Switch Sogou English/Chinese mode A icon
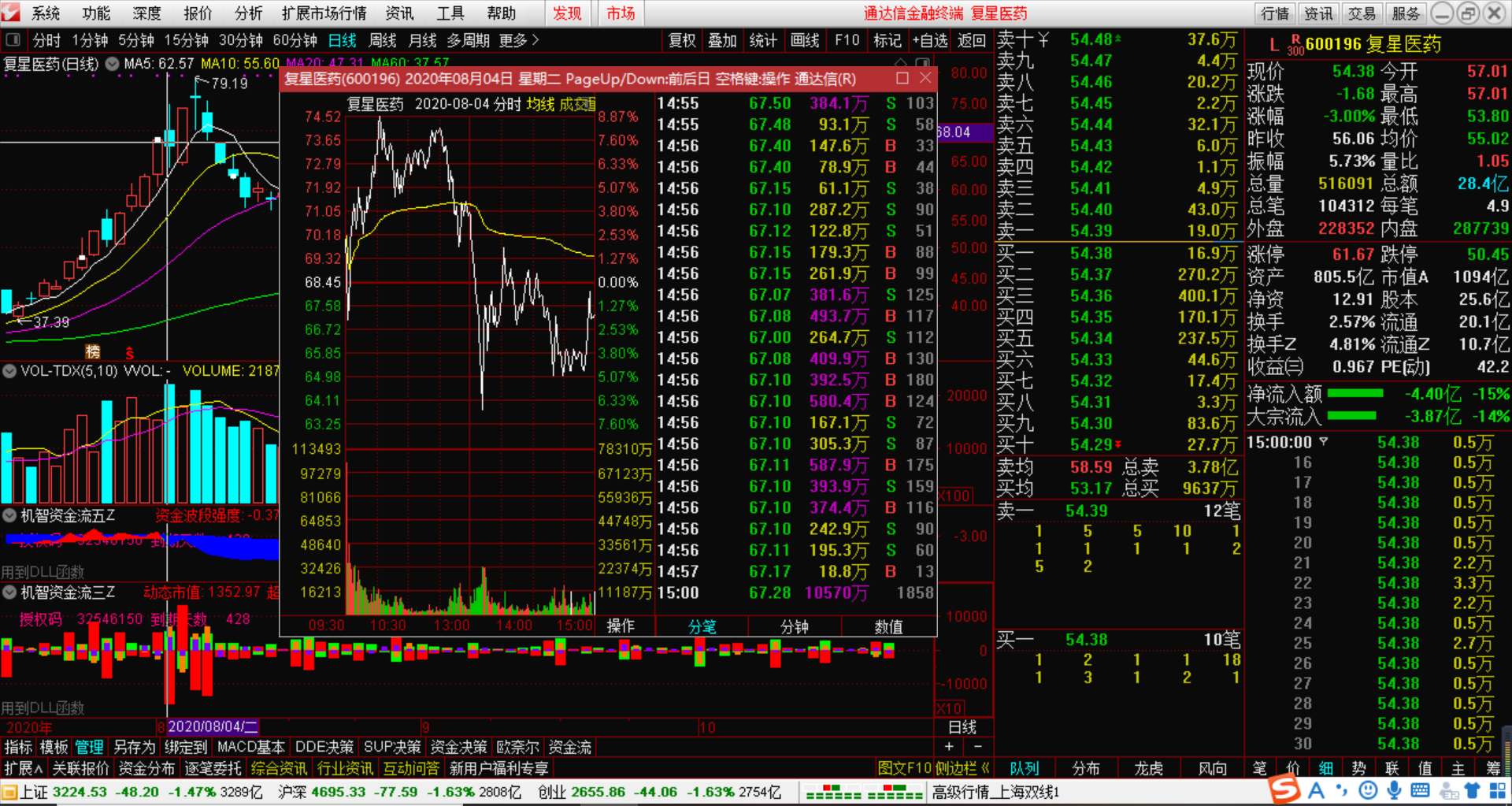Viewport: 1512px width, 806px height. coord(1316,790)
